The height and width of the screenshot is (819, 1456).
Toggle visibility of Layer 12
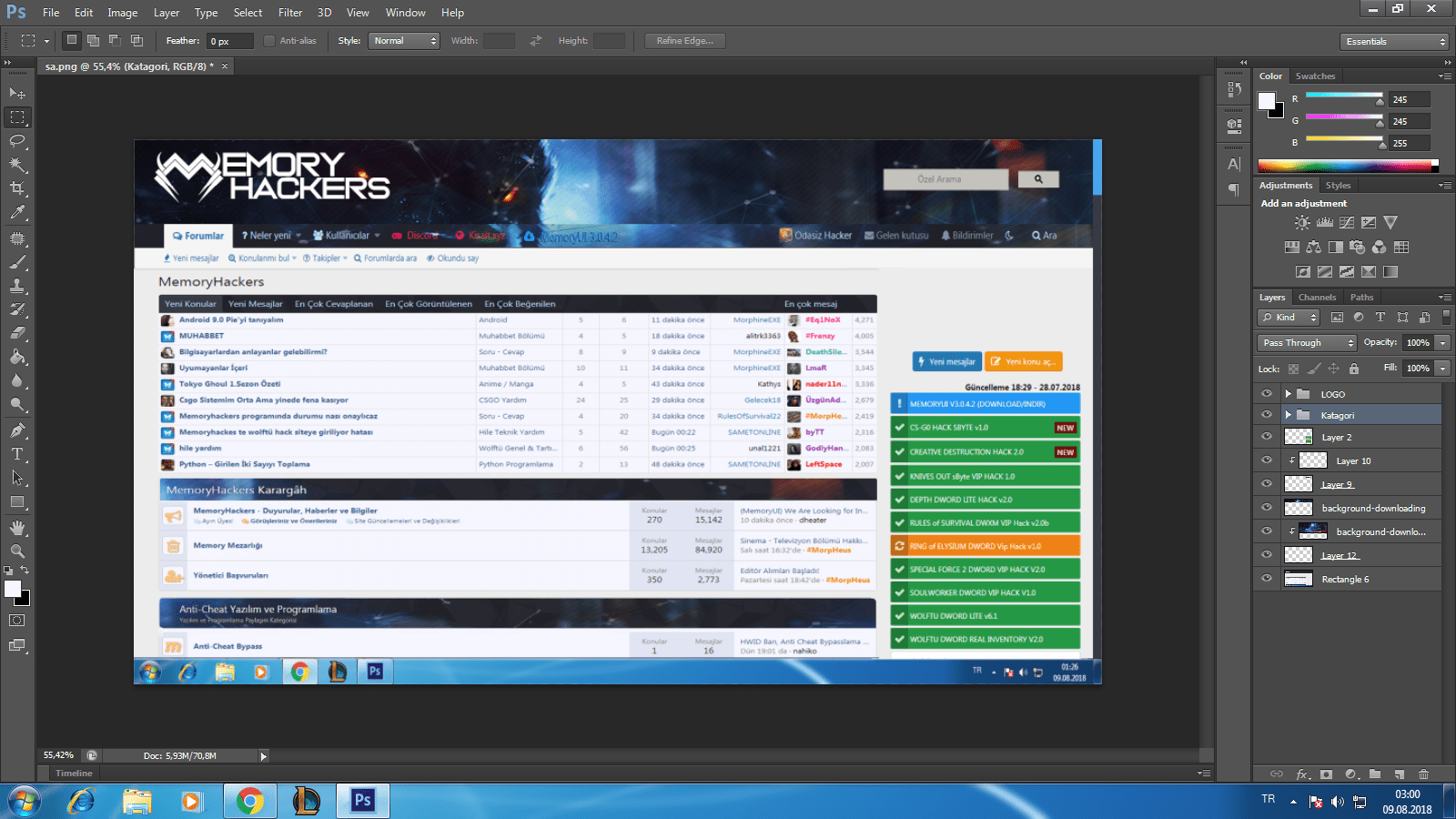pos(1267,555)
